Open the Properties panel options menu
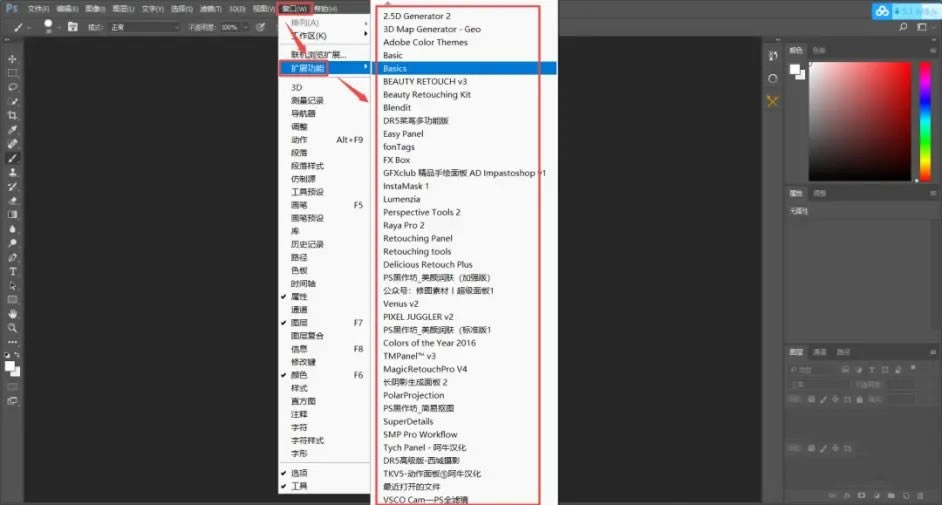The width and height of the screenshot is (942, 505). click(x=932, y=193)
